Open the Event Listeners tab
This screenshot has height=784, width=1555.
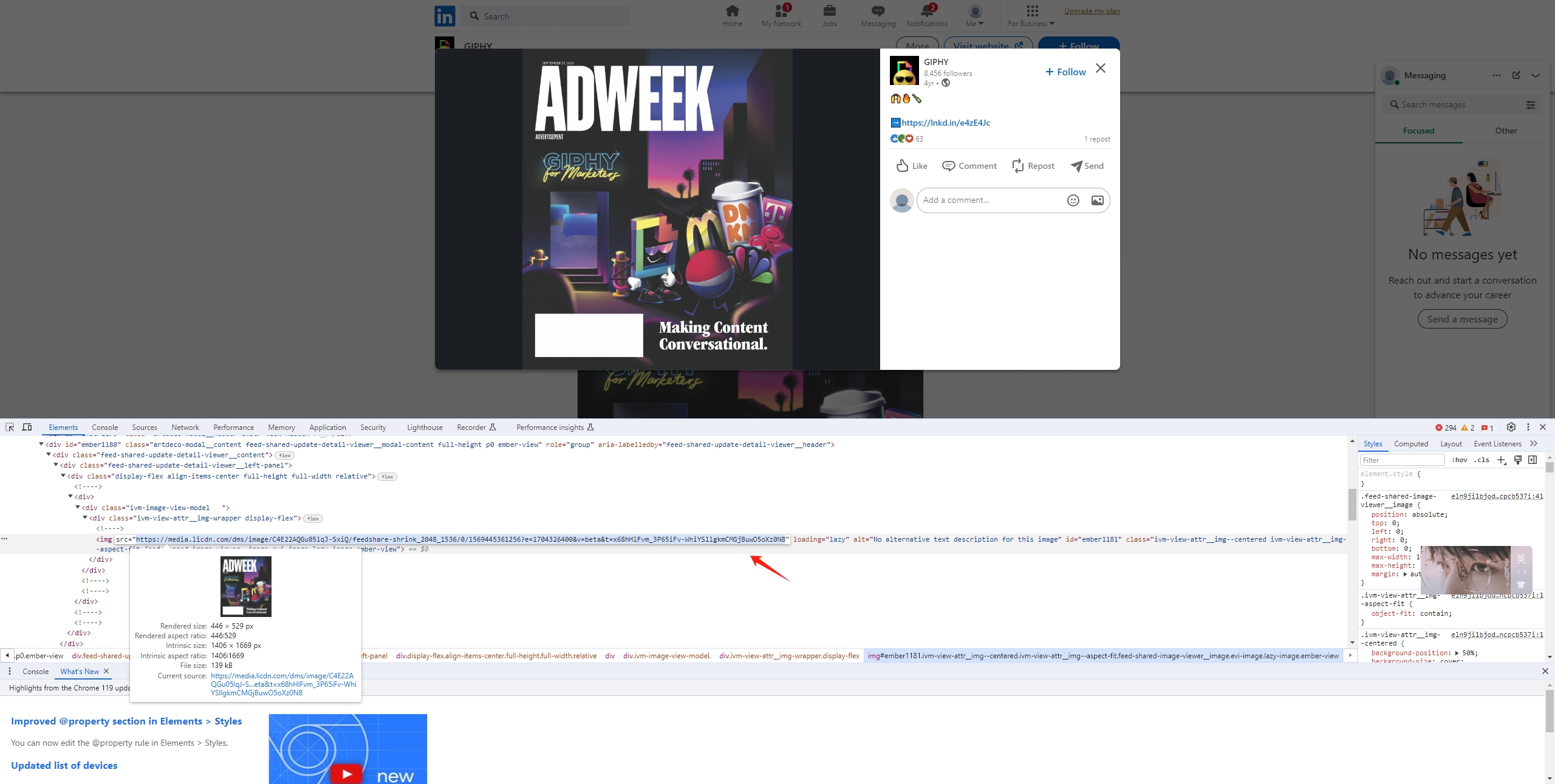(1497, 444)
